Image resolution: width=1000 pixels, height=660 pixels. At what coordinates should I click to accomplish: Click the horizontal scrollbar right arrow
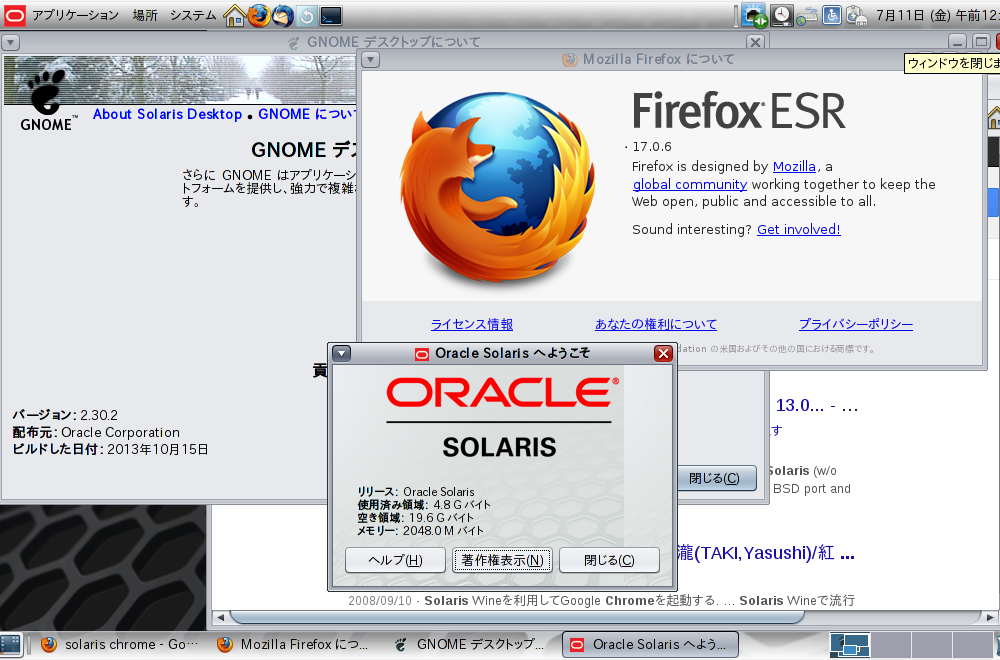coord(990,617)
